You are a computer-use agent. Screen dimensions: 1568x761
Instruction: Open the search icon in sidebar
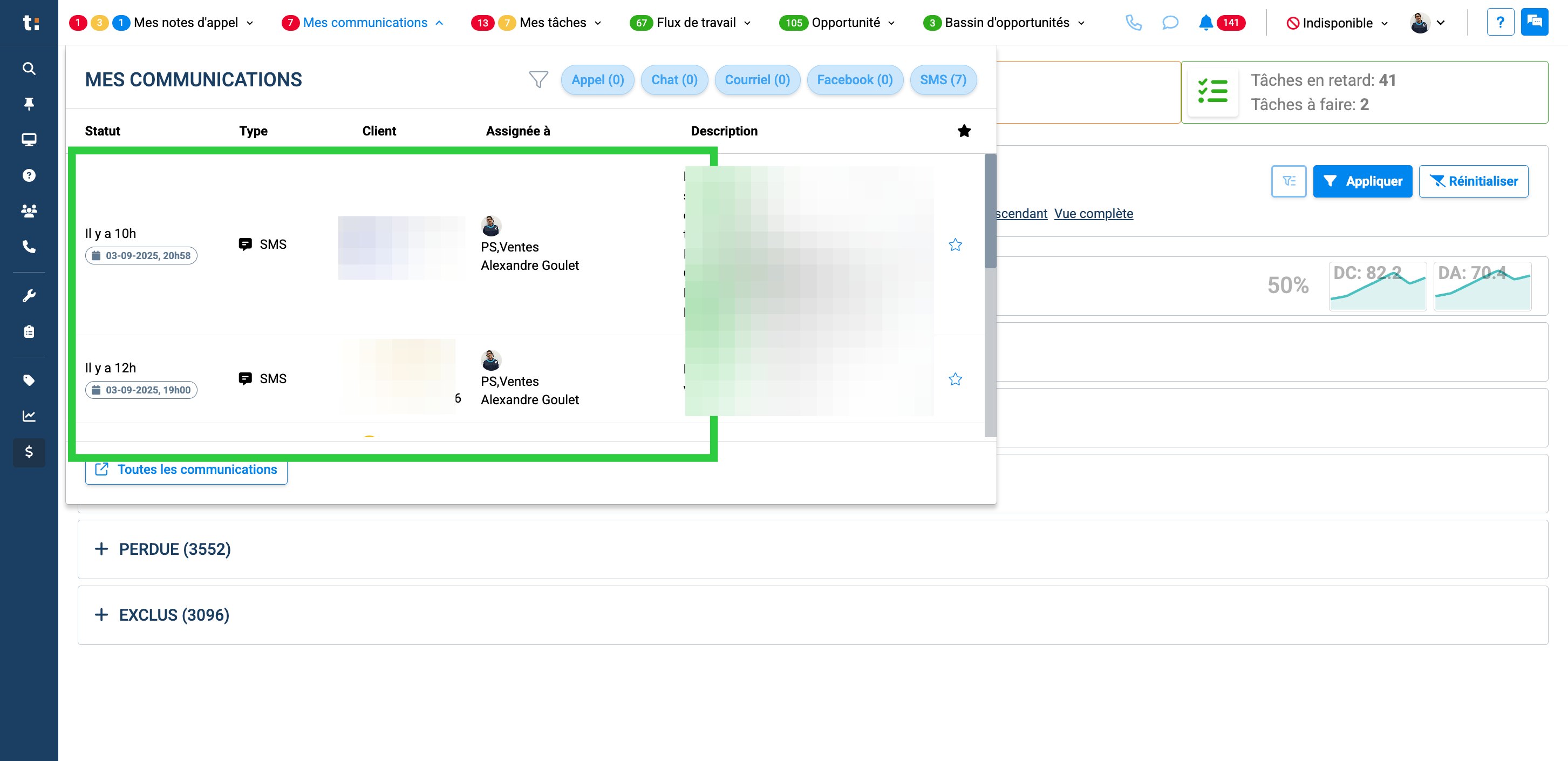point(29,68)
